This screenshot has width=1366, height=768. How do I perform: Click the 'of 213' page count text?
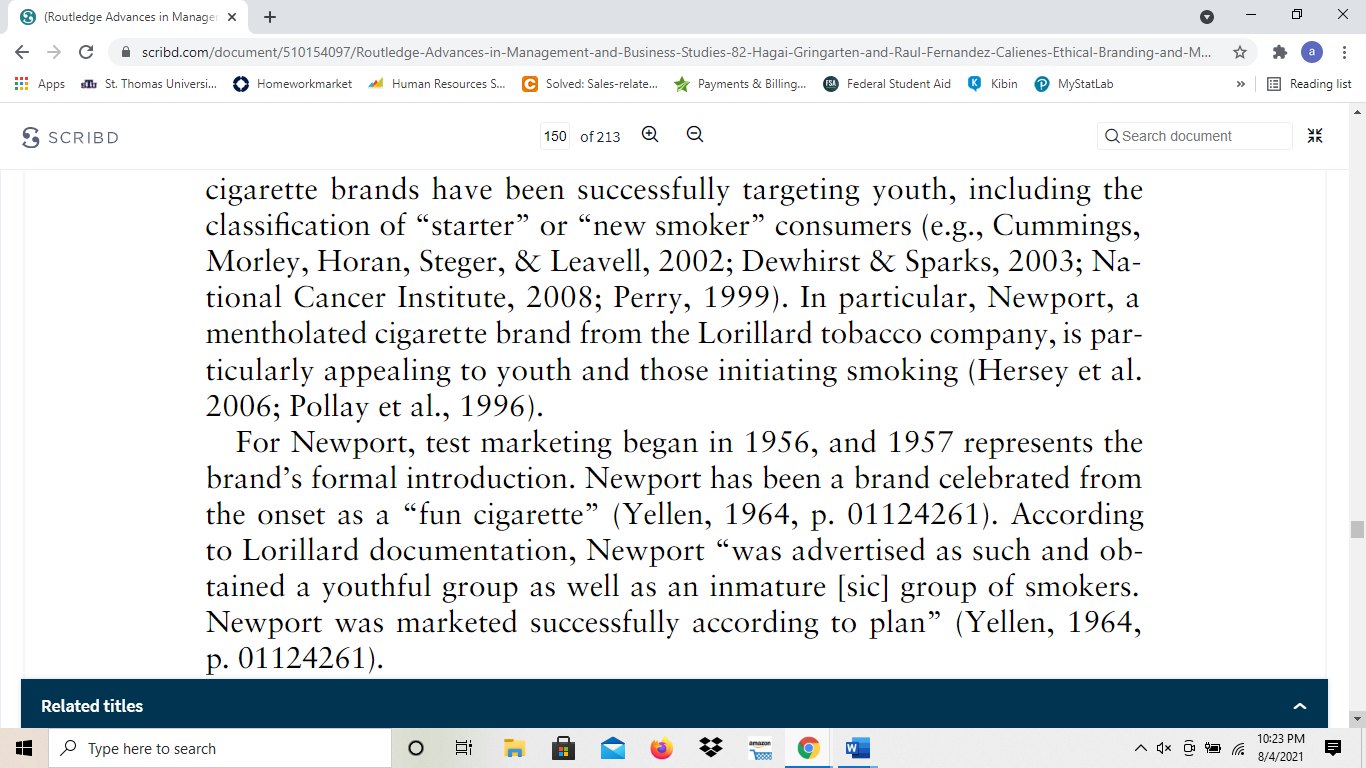click(600, 137)
